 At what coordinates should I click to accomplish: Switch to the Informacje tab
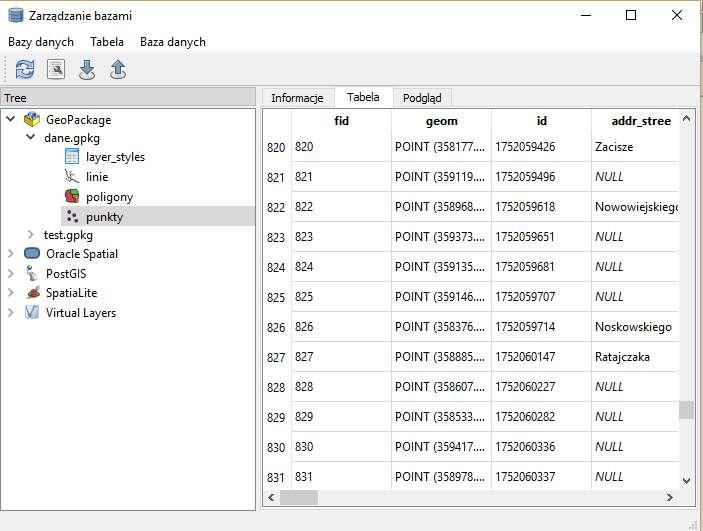[x=297, y=98]
